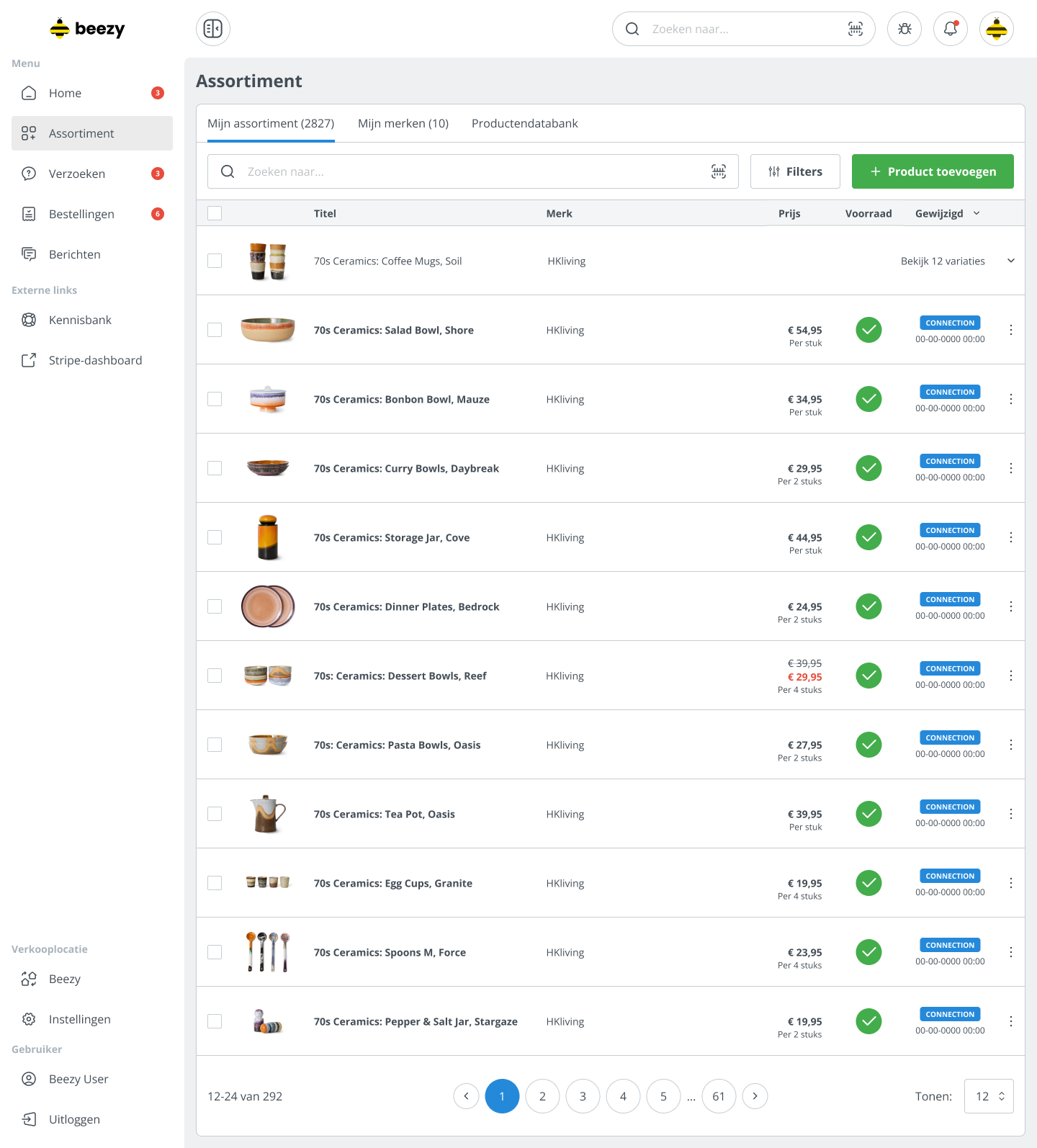Switch to Mijn merken tab
Screen dimensions: 1037x1148
403,123
